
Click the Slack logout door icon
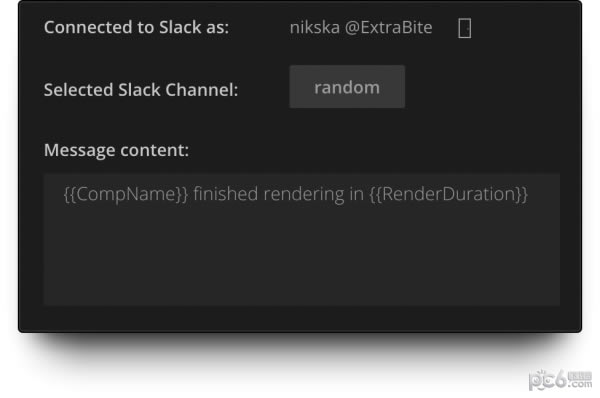point(465,28)
